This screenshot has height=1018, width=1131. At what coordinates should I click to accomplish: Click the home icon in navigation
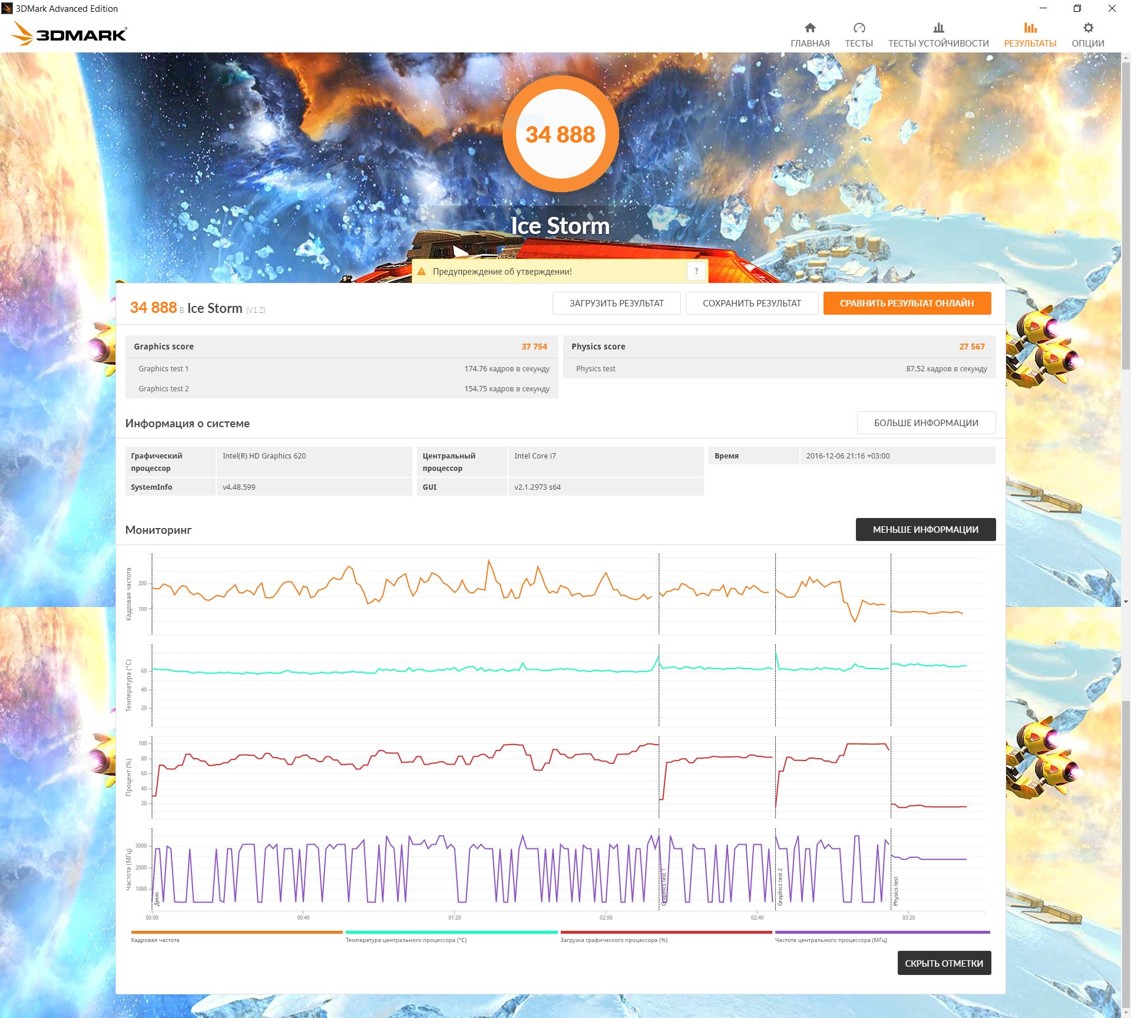(810, 28)
